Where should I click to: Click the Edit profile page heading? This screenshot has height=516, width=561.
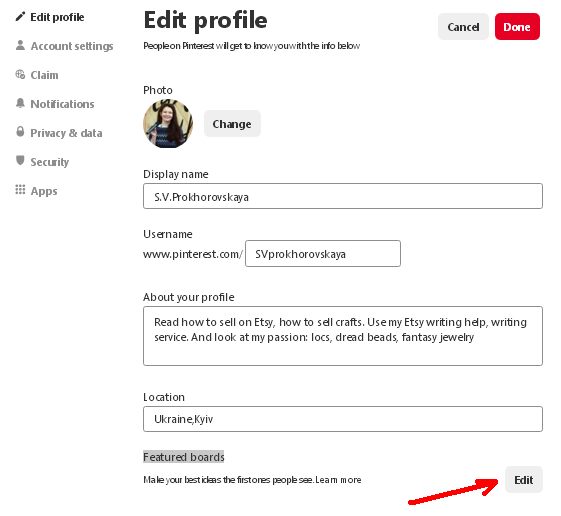pyautogui.click(x=206, y=20)
